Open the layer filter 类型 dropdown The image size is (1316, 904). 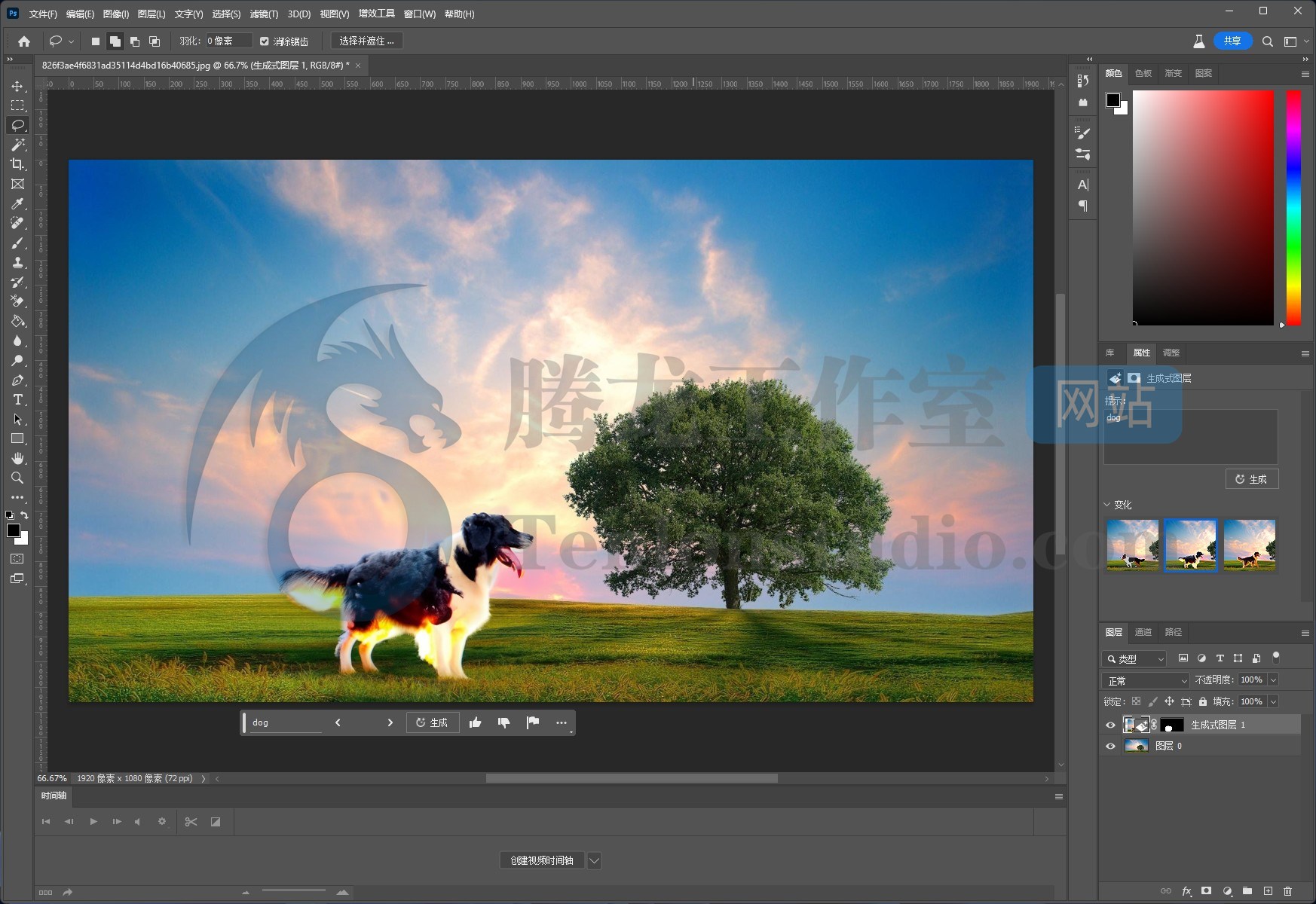tap(1134, 658)
